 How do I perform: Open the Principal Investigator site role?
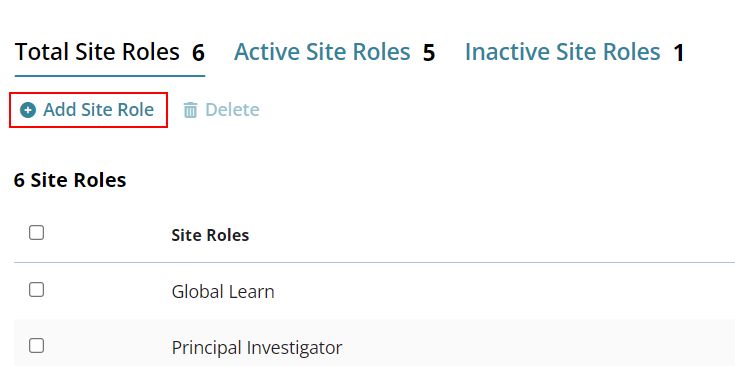tap(257, 348)
